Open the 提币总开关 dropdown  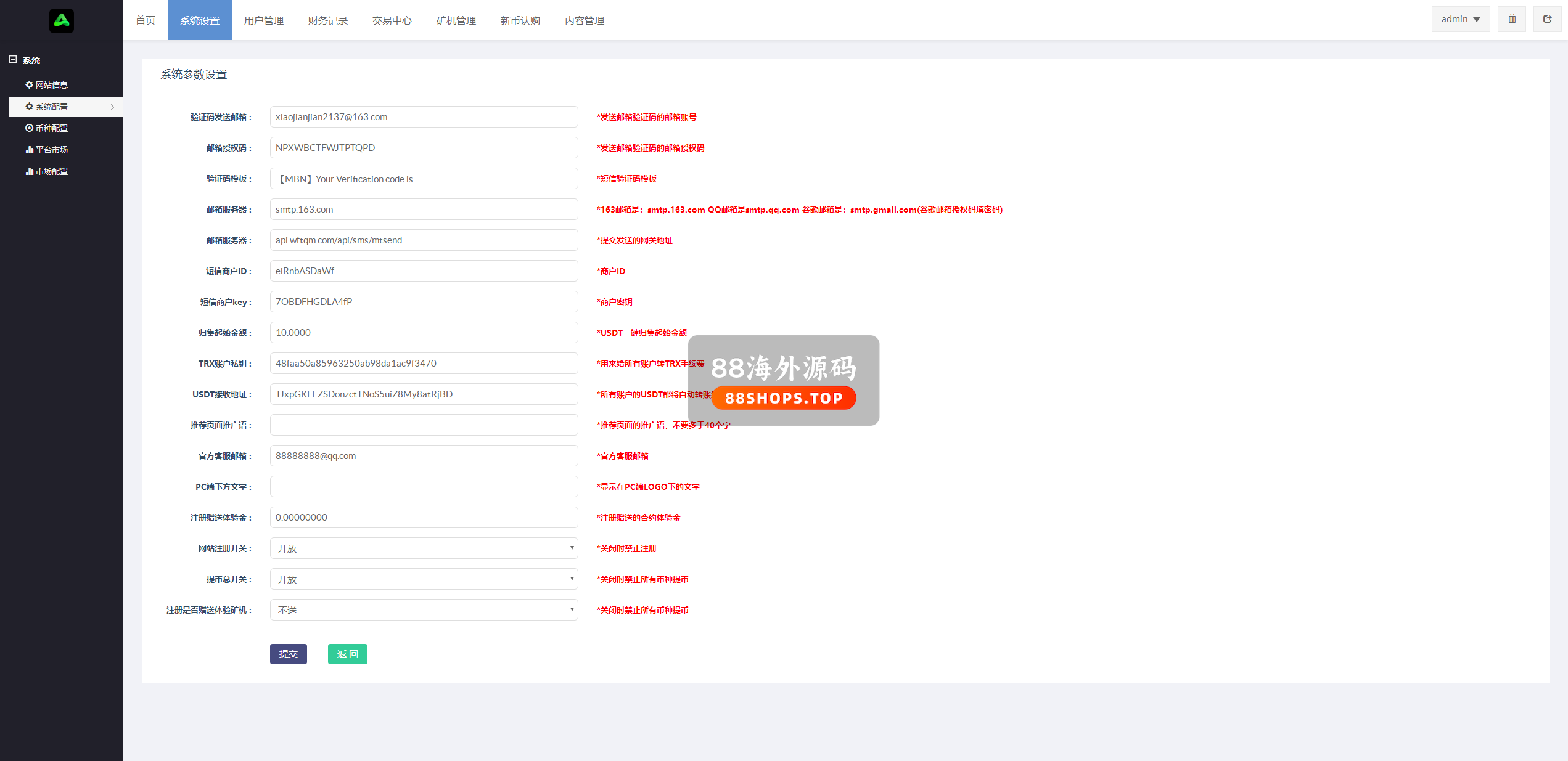pyautogui.click(x=424, y=579)
